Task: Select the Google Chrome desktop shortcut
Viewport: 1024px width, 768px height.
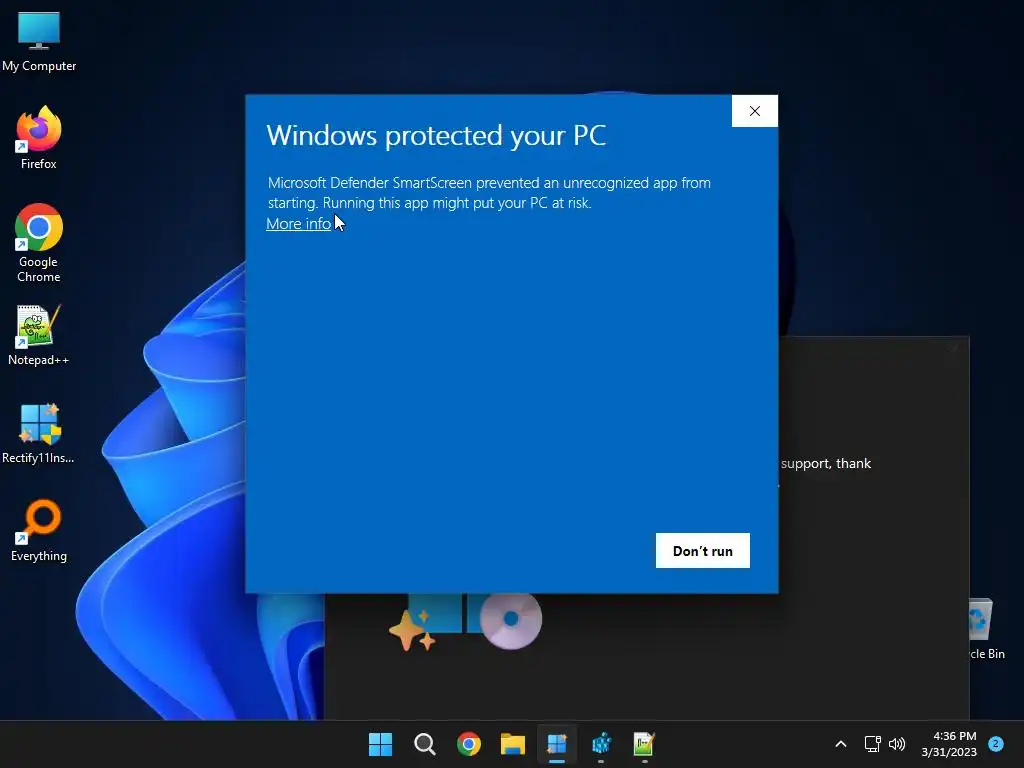Action: [39, 243]
